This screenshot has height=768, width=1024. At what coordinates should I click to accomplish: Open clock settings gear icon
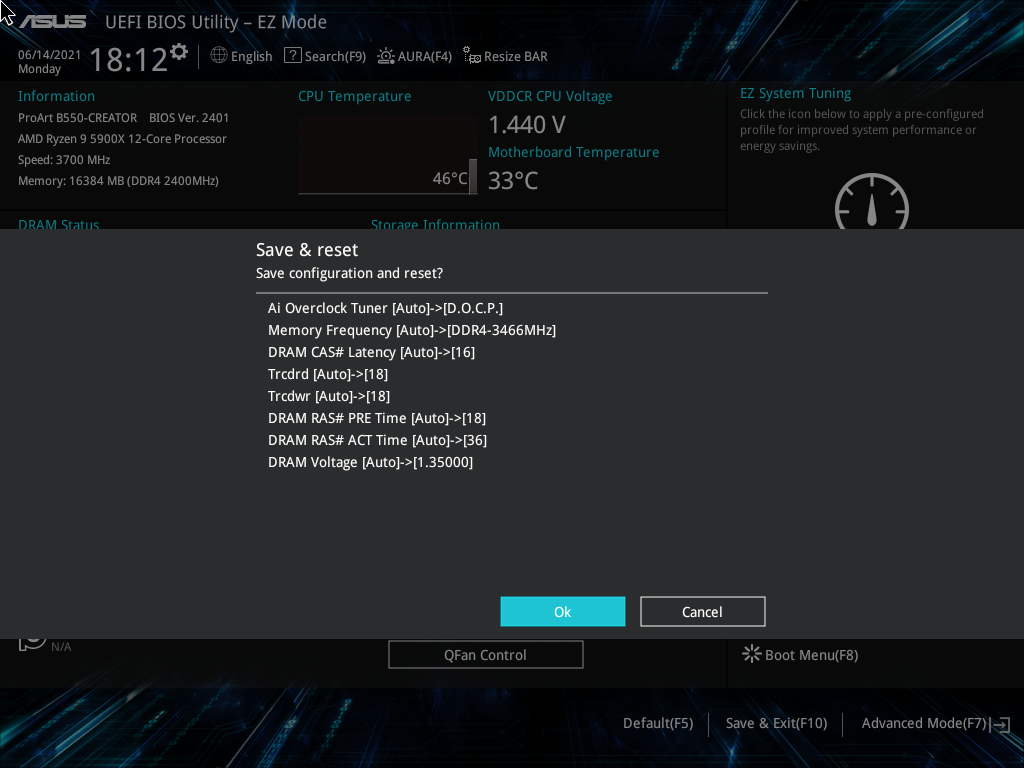click(x=179, y=51)
